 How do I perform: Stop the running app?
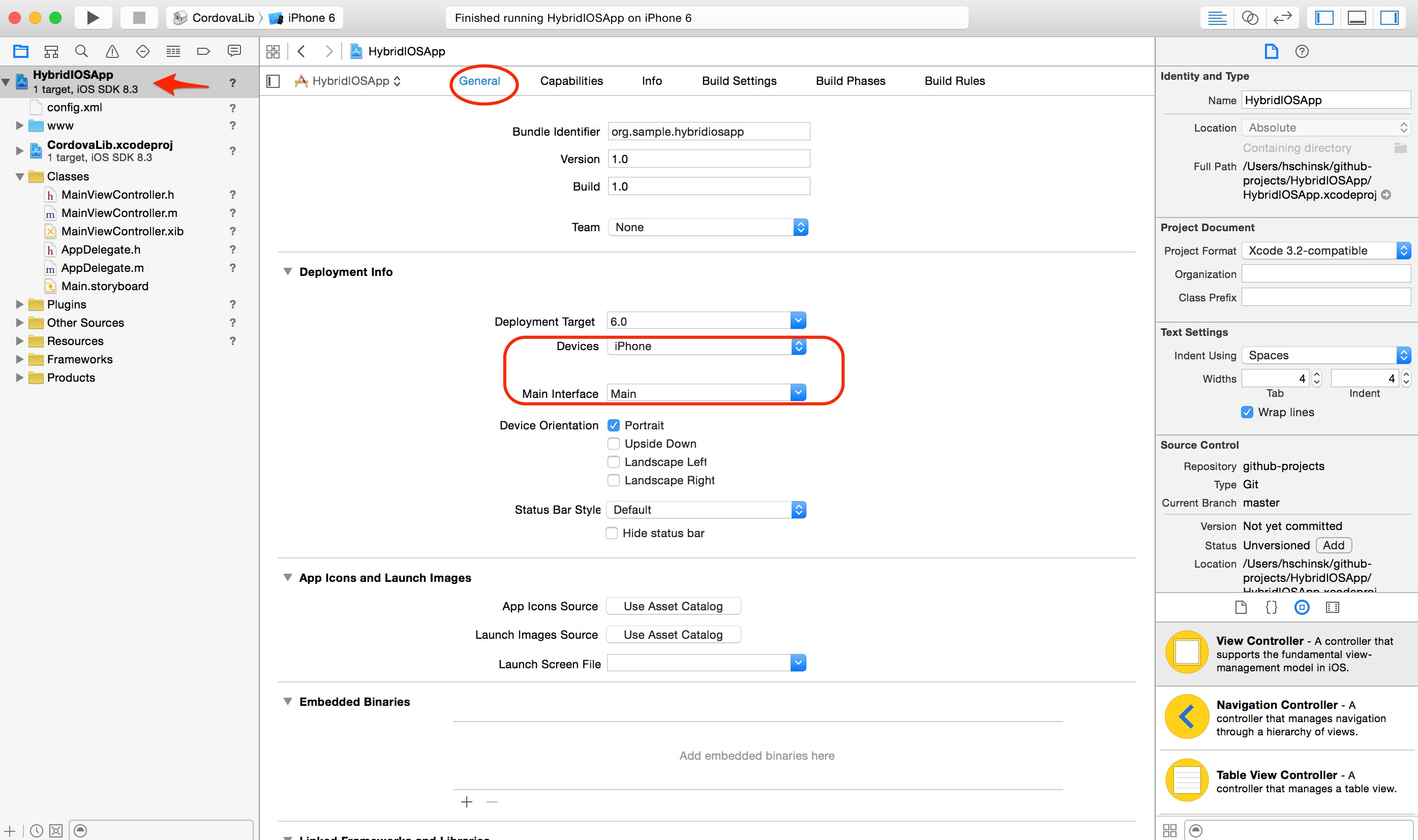[139, 18]
